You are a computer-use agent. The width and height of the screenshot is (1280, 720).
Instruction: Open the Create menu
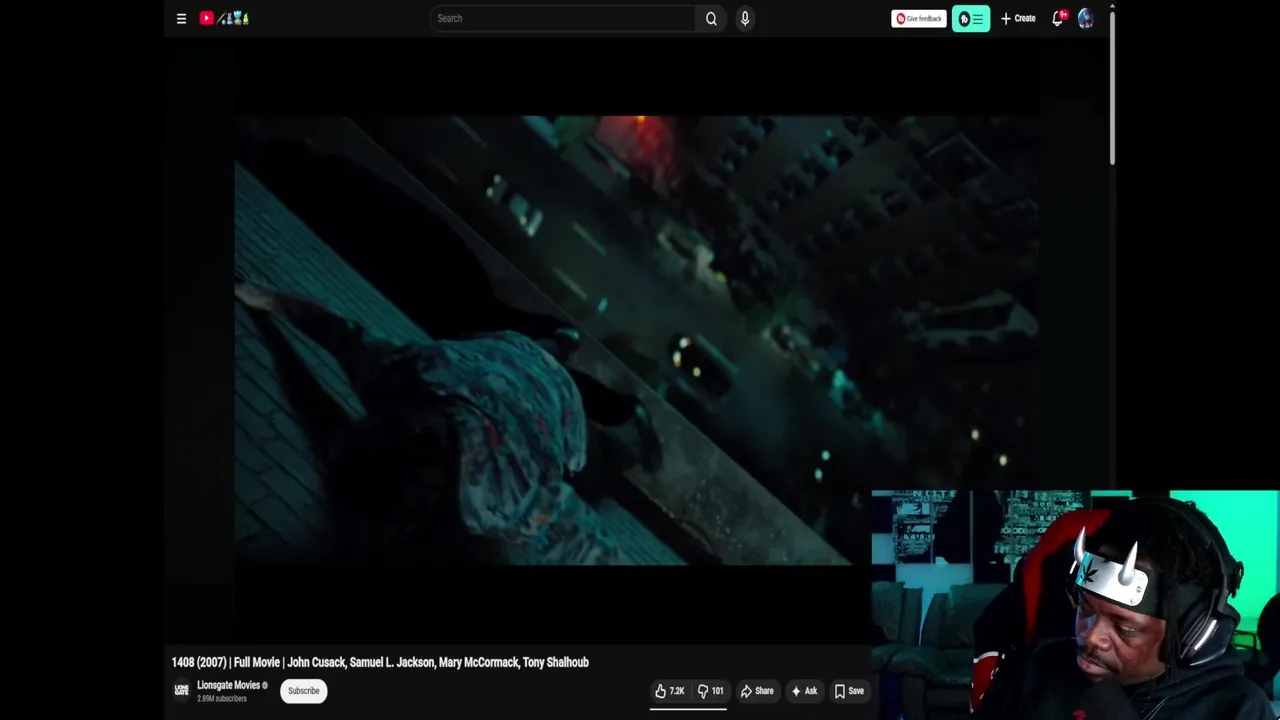pyautogui.click(x=1018, y=18)
